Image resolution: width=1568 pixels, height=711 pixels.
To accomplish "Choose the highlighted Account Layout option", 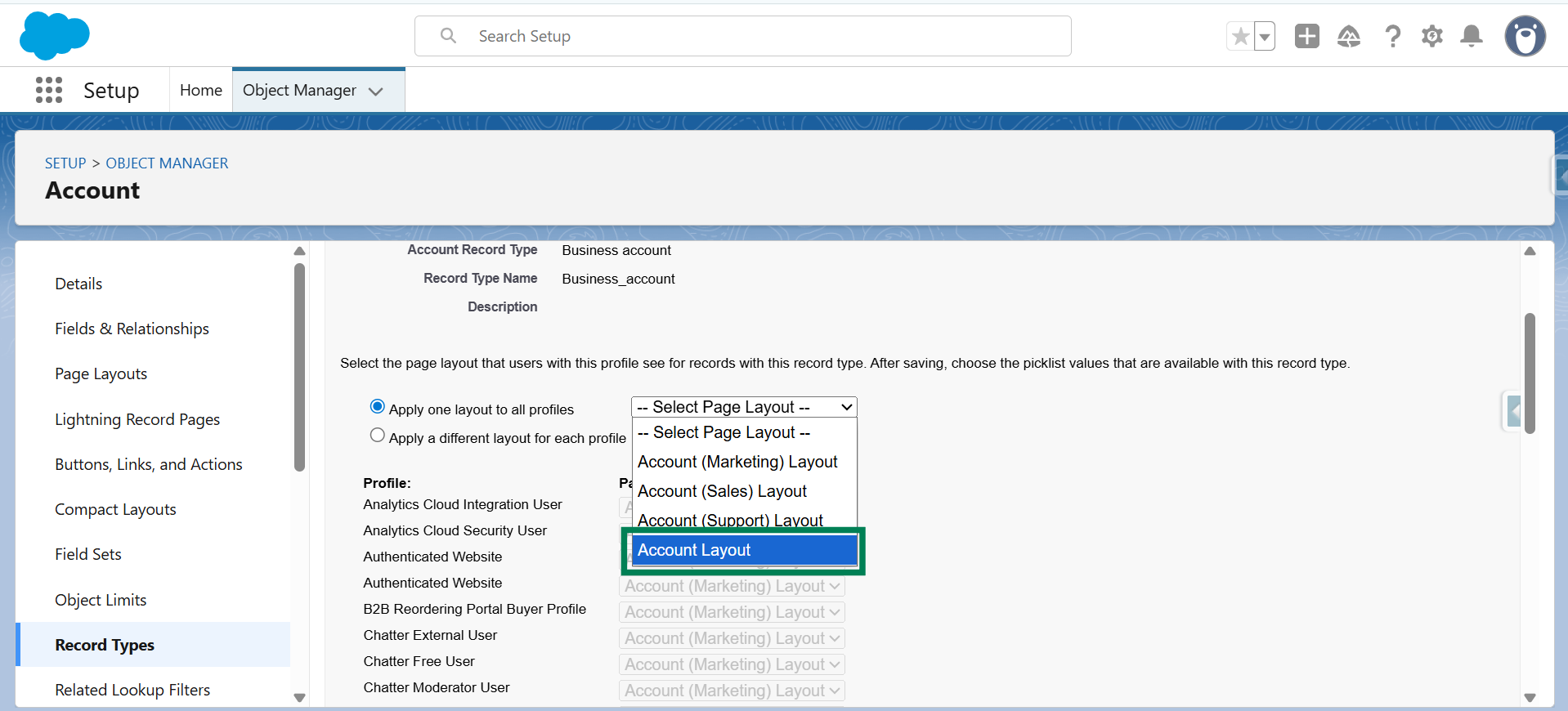I will point(744,550).
